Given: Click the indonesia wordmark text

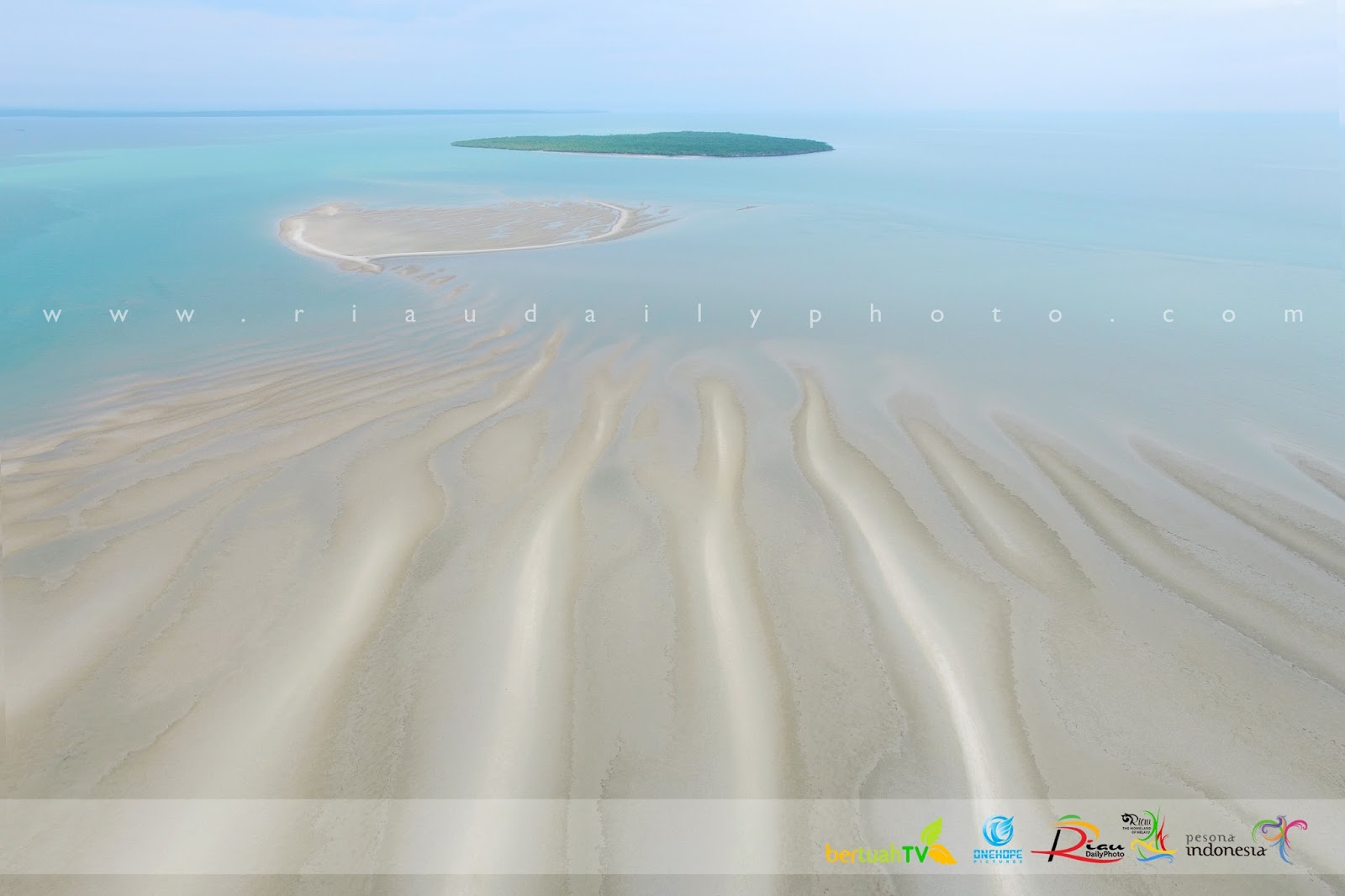Looking at the screenshot, I should 1226,851.
